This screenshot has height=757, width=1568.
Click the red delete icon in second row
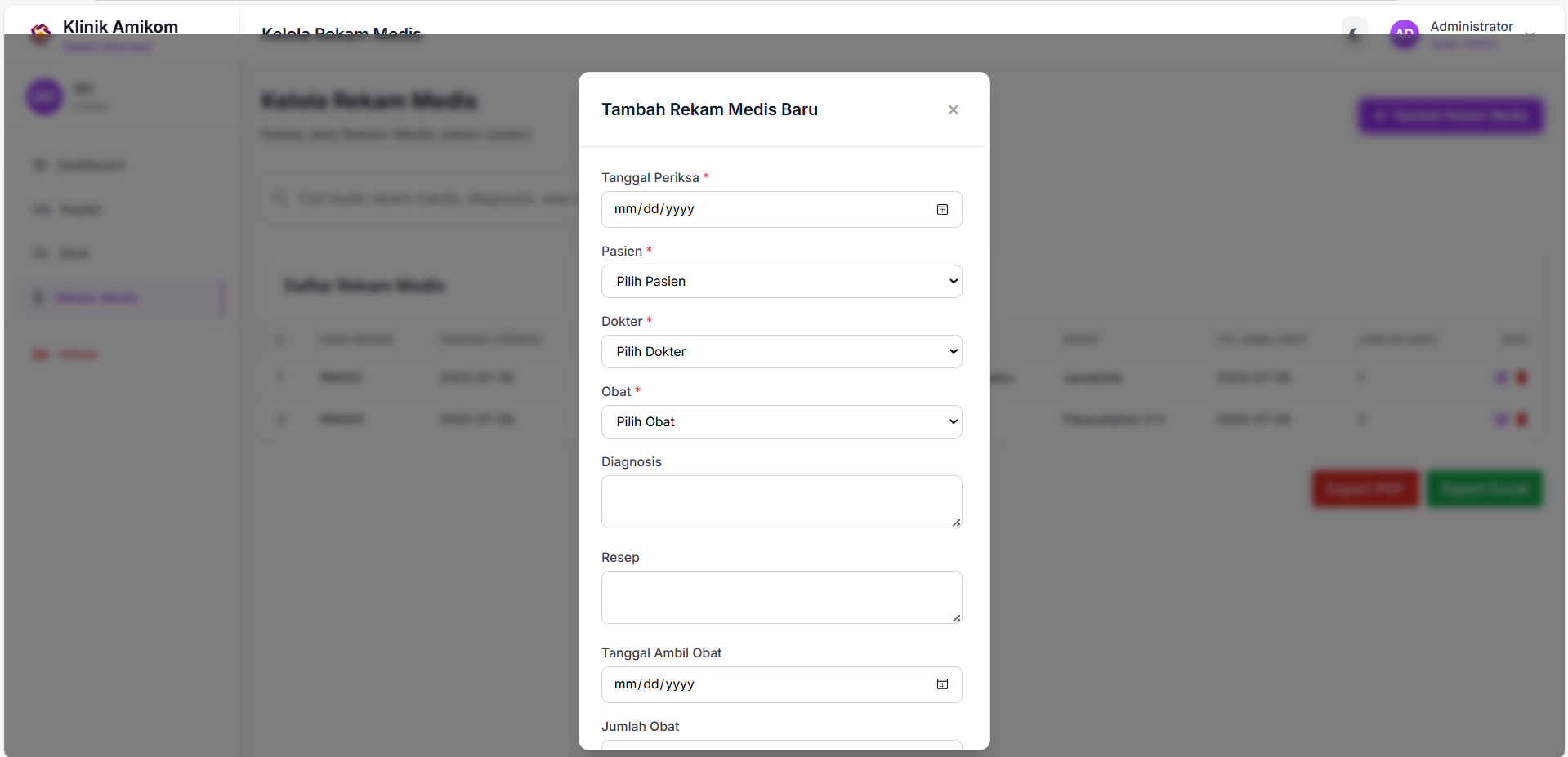[1521, 420]
